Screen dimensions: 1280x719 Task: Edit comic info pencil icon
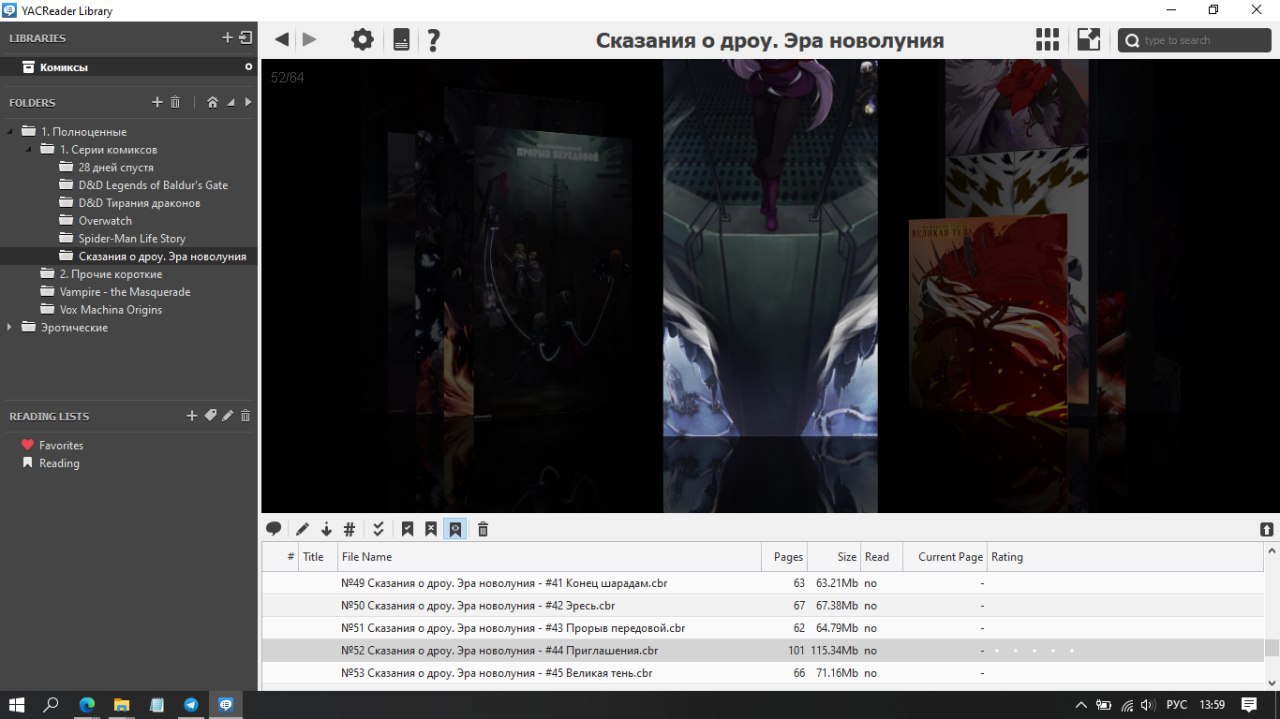pyautogui.click(x=302, y=529)
